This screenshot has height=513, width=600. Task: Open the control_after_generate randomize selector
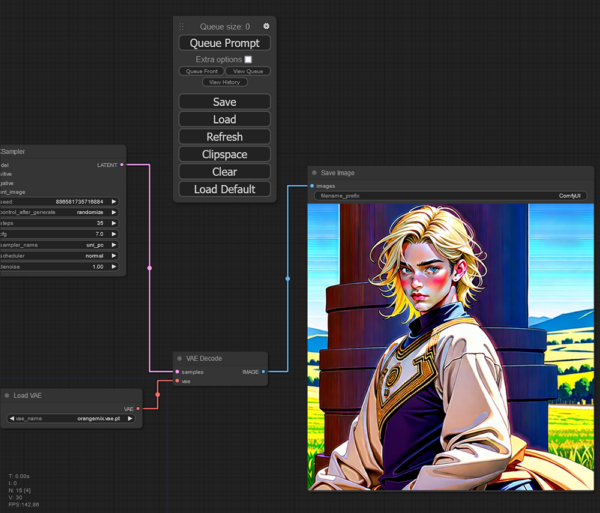click(x=60, y=212)
